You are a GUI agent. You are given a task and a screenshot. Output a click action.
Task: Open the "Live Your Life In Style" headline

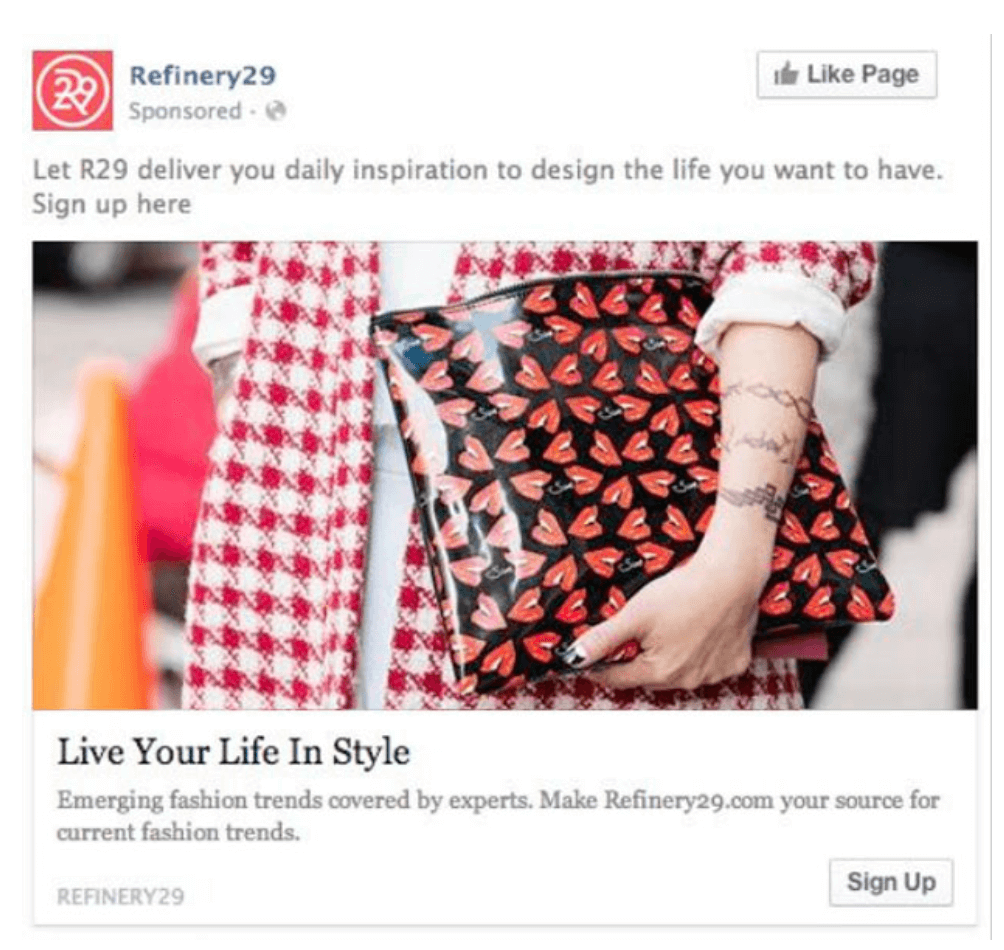click(234, 752)
